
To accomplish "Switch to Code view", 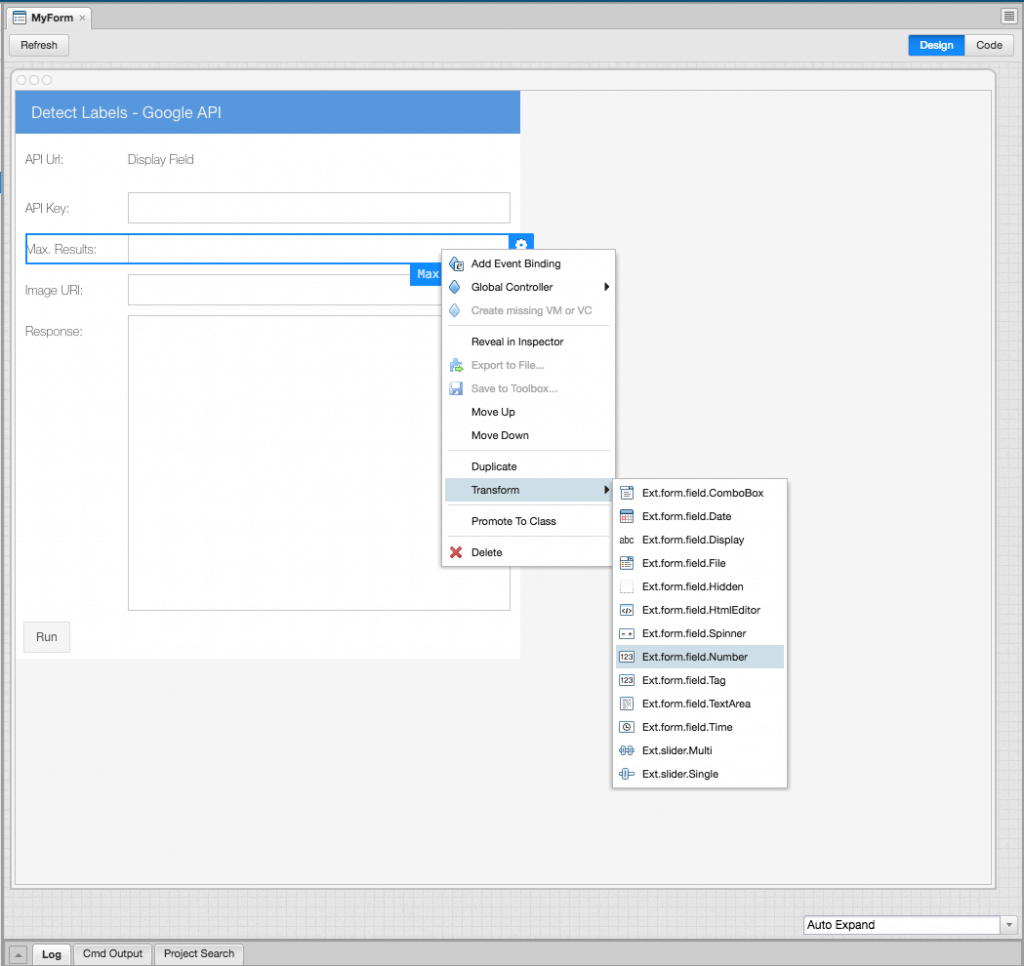I will (989, 45).
